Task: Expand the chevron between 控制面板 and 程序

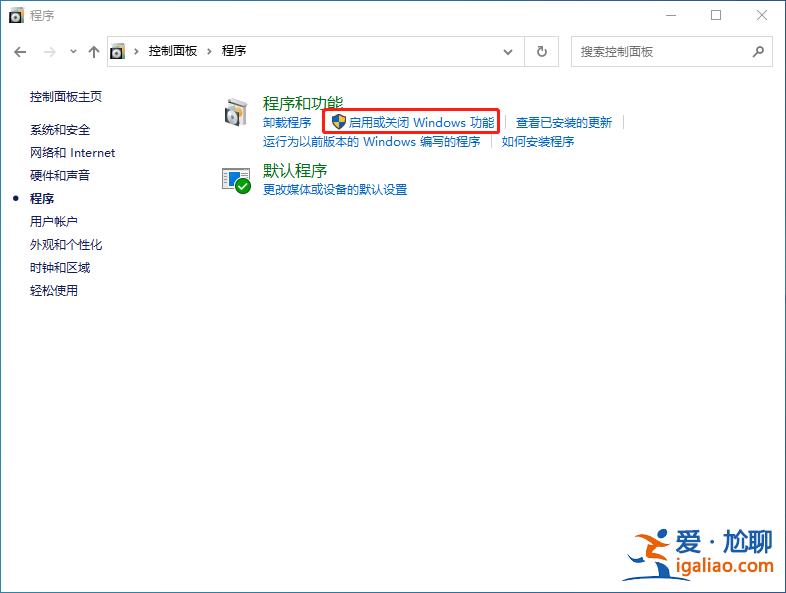Action: (x=210, y=51)
